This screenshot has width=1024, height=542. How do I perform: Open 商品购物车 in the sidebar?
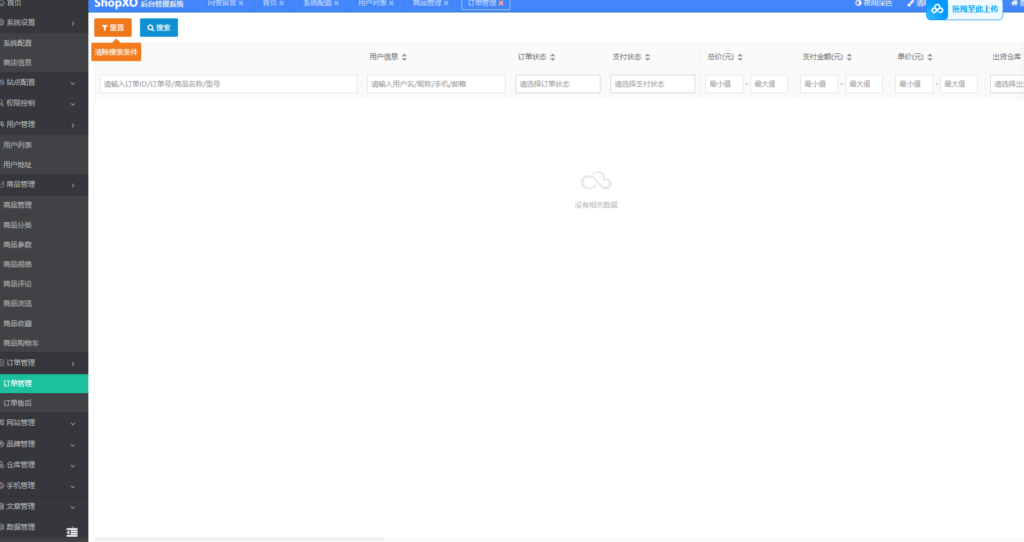pos(44,343)
